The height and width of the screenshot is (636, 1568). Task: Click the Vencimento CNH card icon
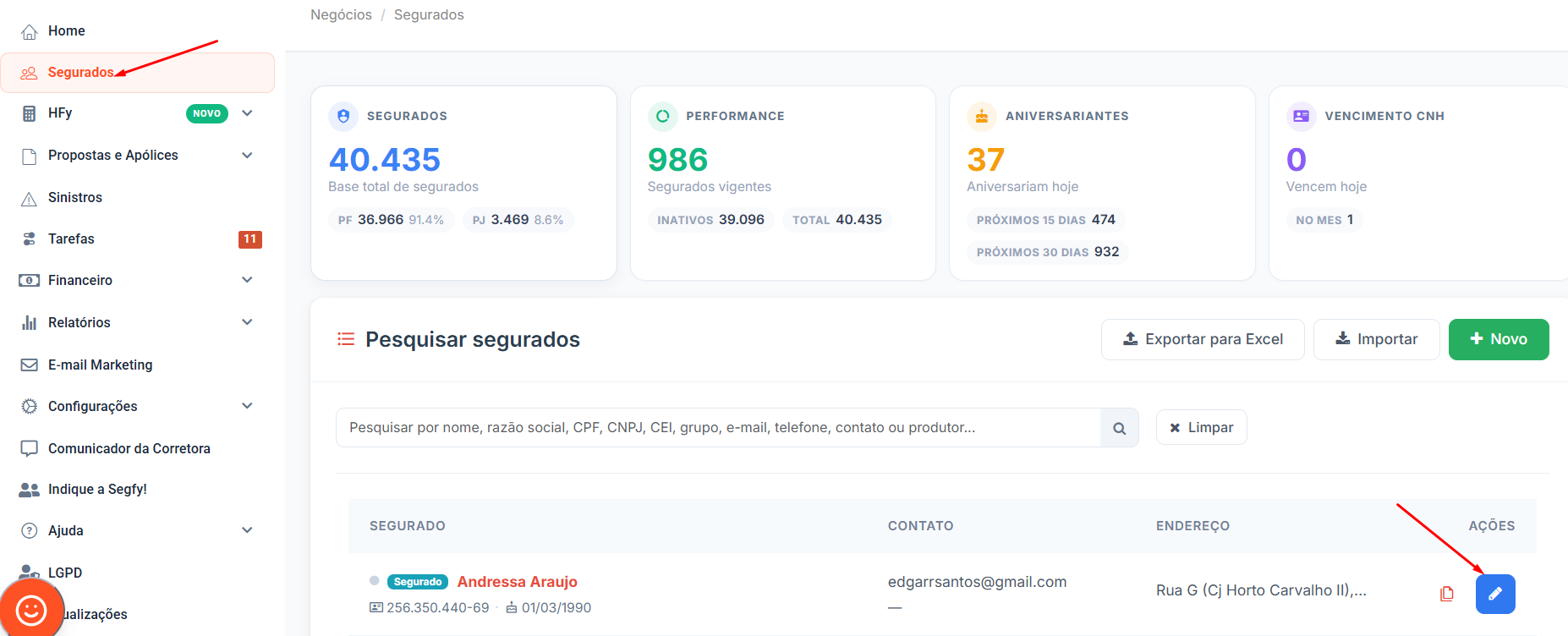tap(1301, 116)
